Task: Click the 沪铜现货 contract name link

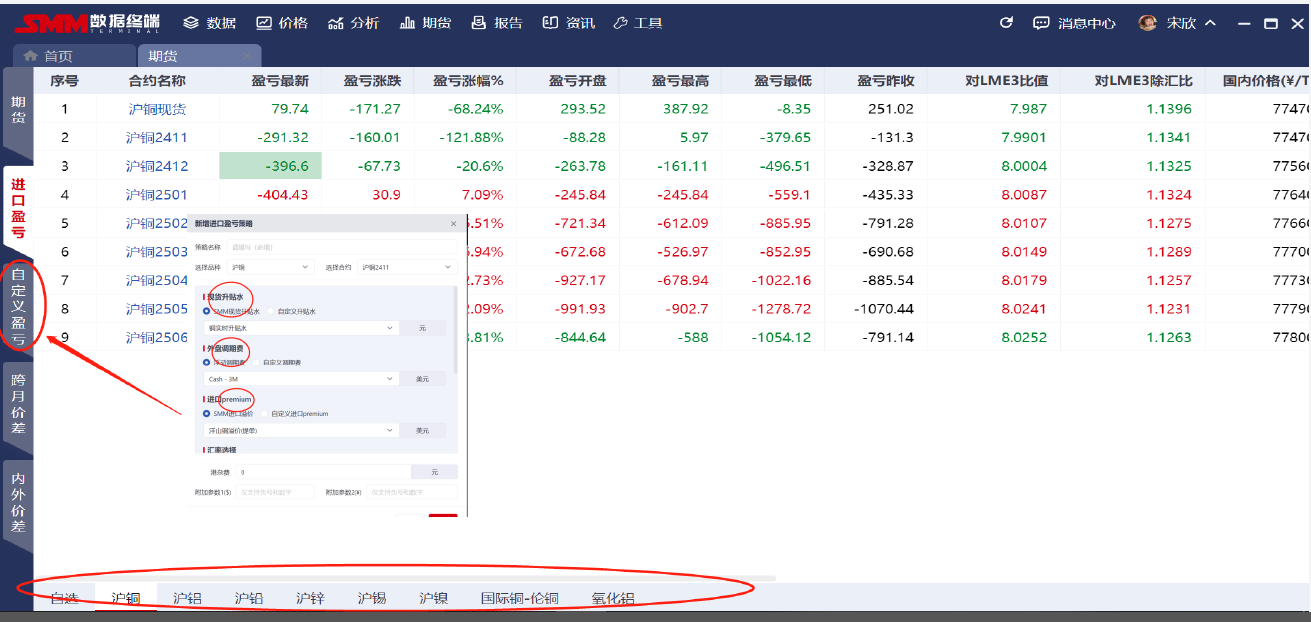Action: tap(157, 109)
